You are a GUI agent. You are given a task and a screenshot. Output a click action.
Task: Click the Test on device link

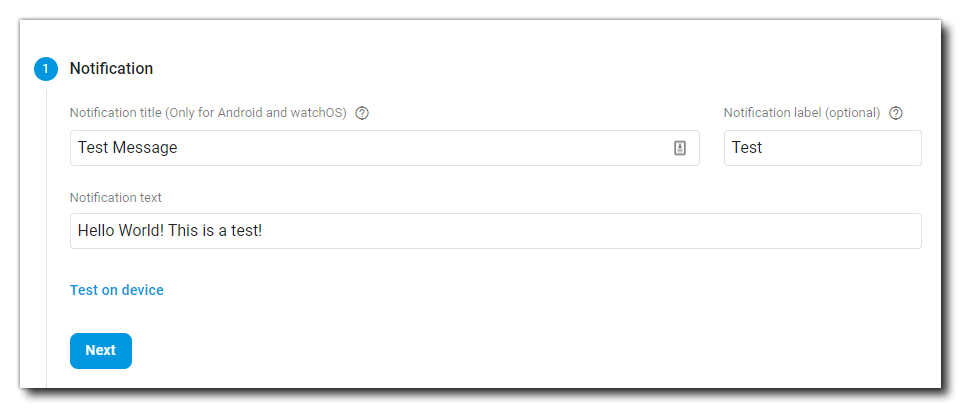116,290
